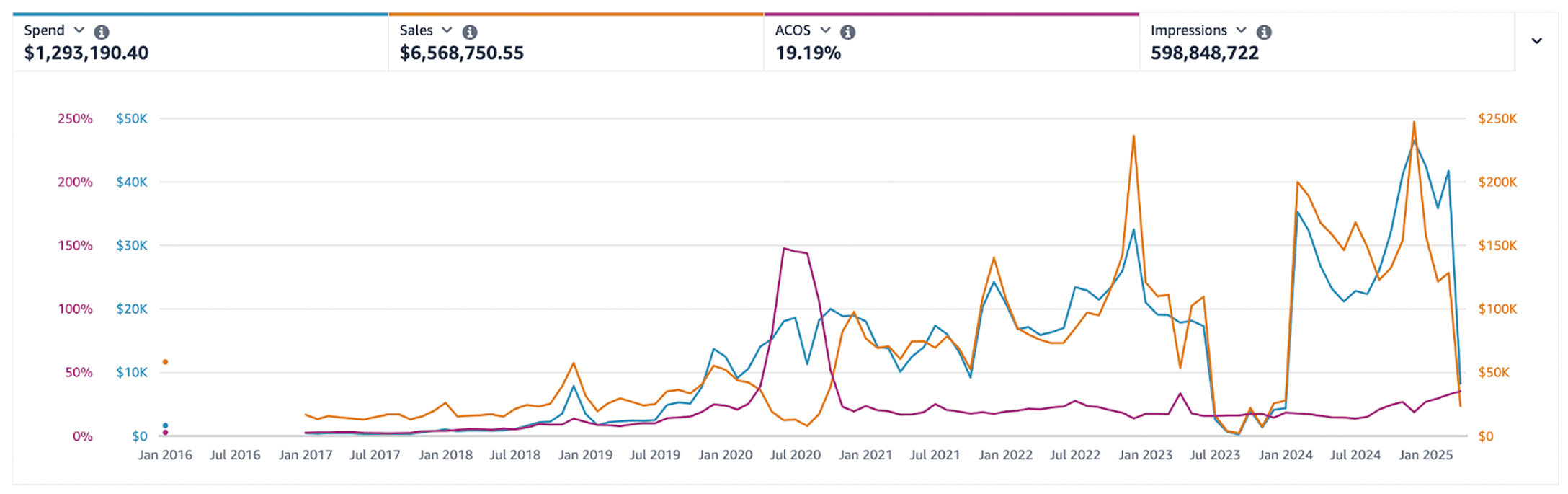This screenshot has height=494, width=1568.
Task: Click the info icon beside ACOS
Action: tap(848, 32)
